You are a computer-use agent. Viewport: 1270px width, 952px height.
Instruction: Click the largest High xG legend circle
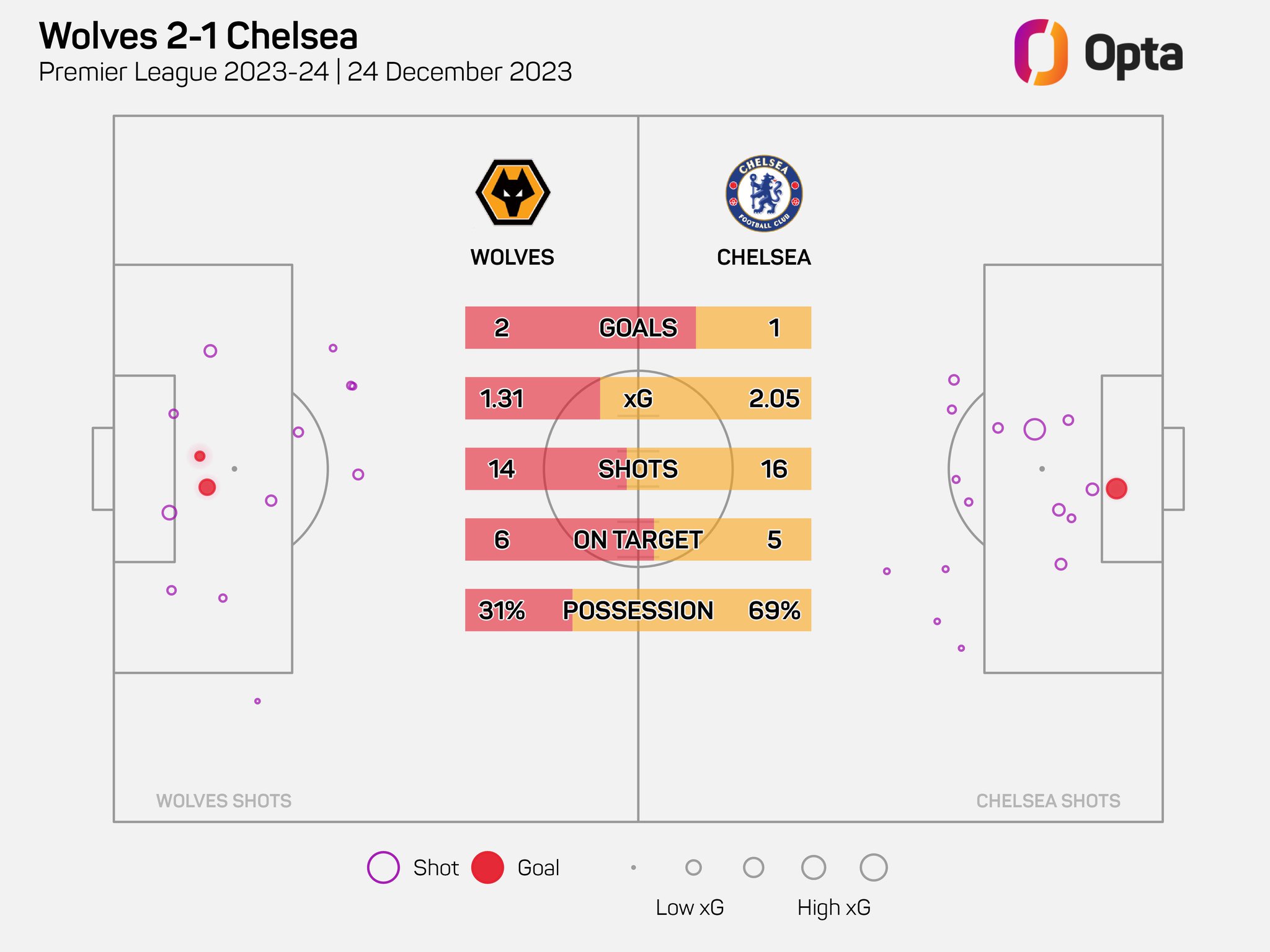873,867
